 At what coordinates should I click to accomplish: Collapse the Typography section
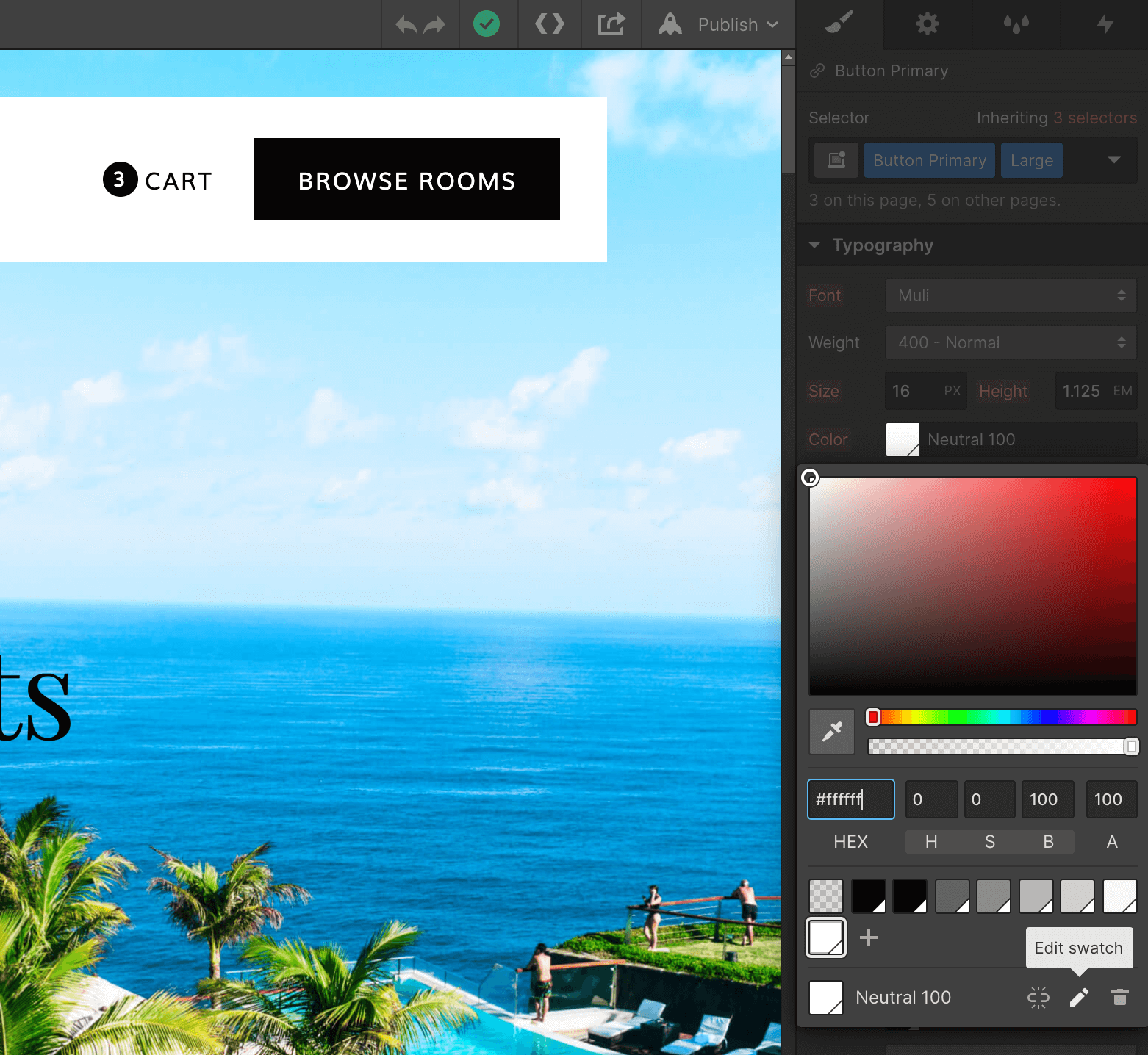coord(814,245)
